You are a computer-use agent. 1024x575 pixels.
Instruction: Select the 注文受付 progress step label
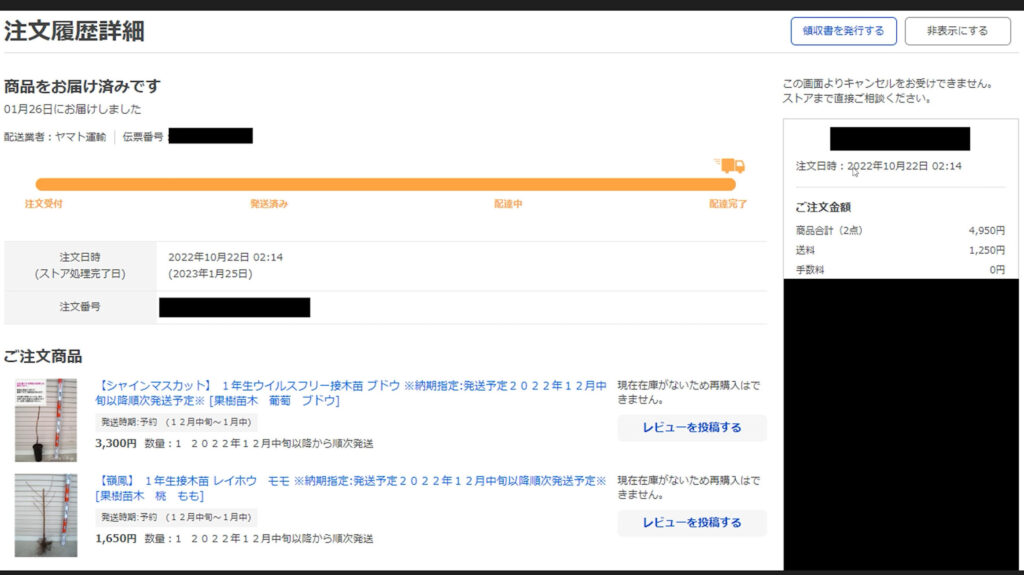pos(44,204)
